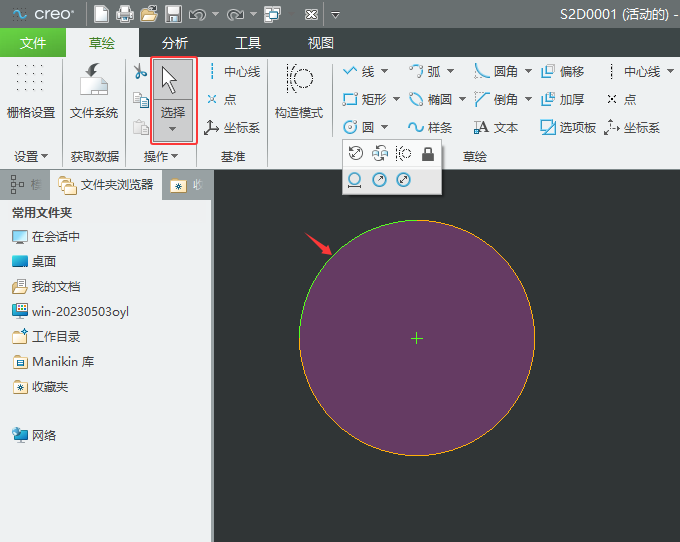Screen dimensions: 680x542
Task: Select the 圆 circle tool
Action: pyautogui.click(x=359, y=127)
